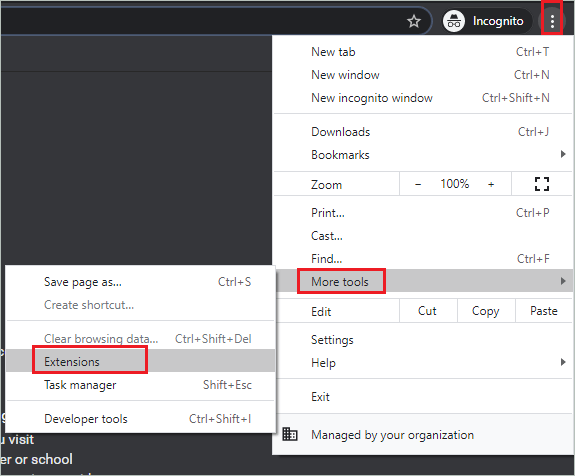Viewport: 575px width, 476px height.
Task: Increase zoom with plus button
Action: point(491,184)
